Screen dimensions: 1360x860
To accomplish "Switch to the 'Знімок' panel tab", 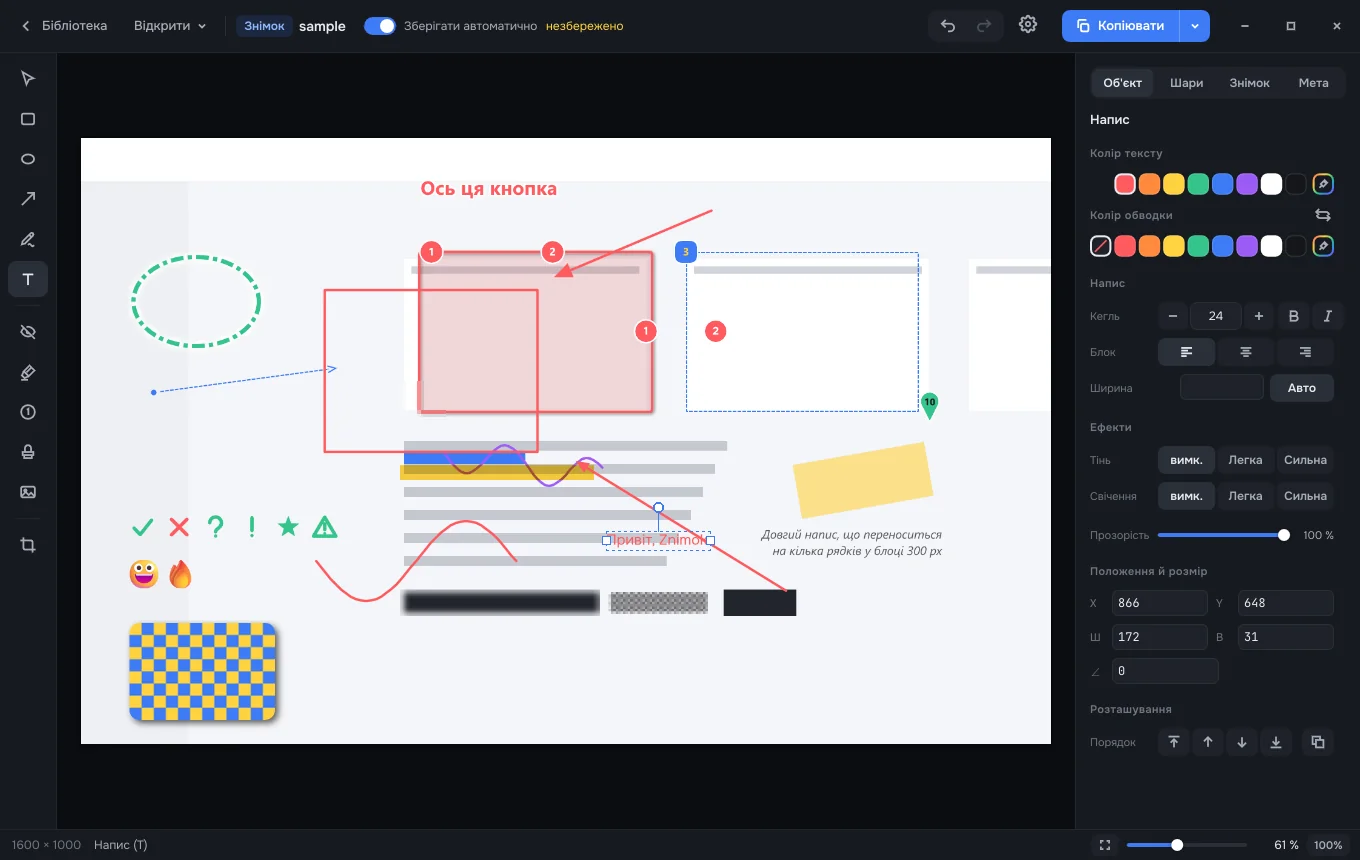I will 1250,83.
